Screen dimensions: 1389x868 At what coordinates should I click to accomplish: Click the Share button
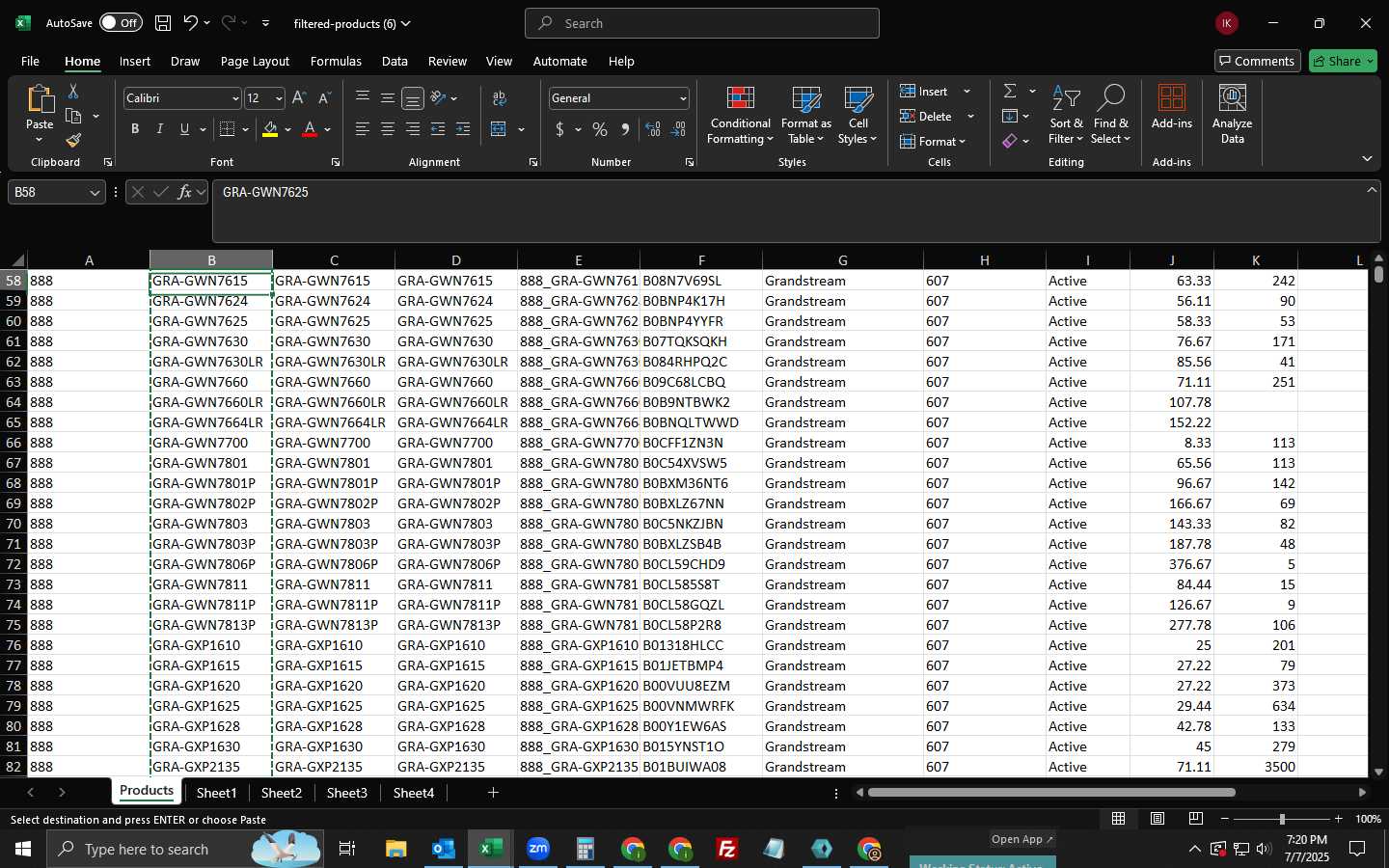1343,61
